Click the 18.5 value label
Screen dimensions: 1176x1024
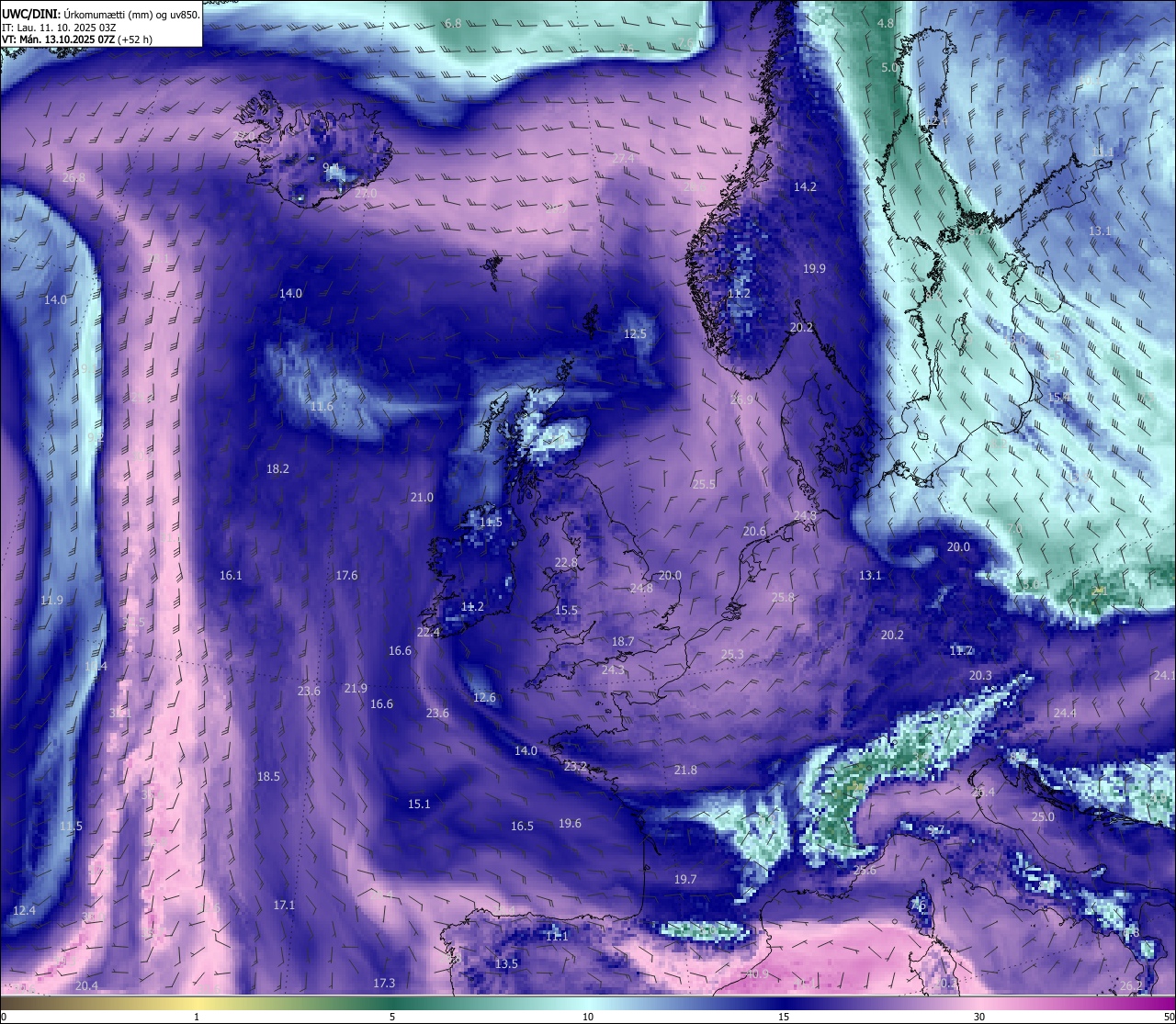[x=268, y=776]
